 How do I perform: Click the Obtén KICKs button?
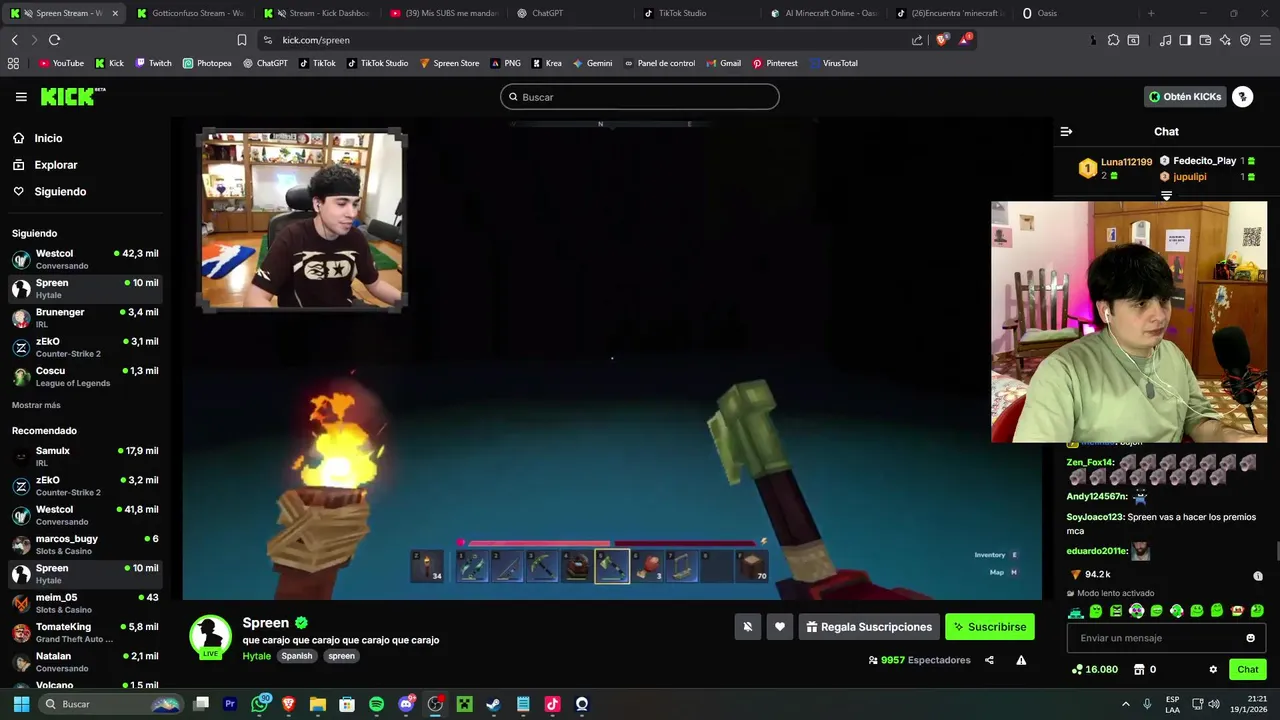pyautogui.click(x=1186, y=97)
